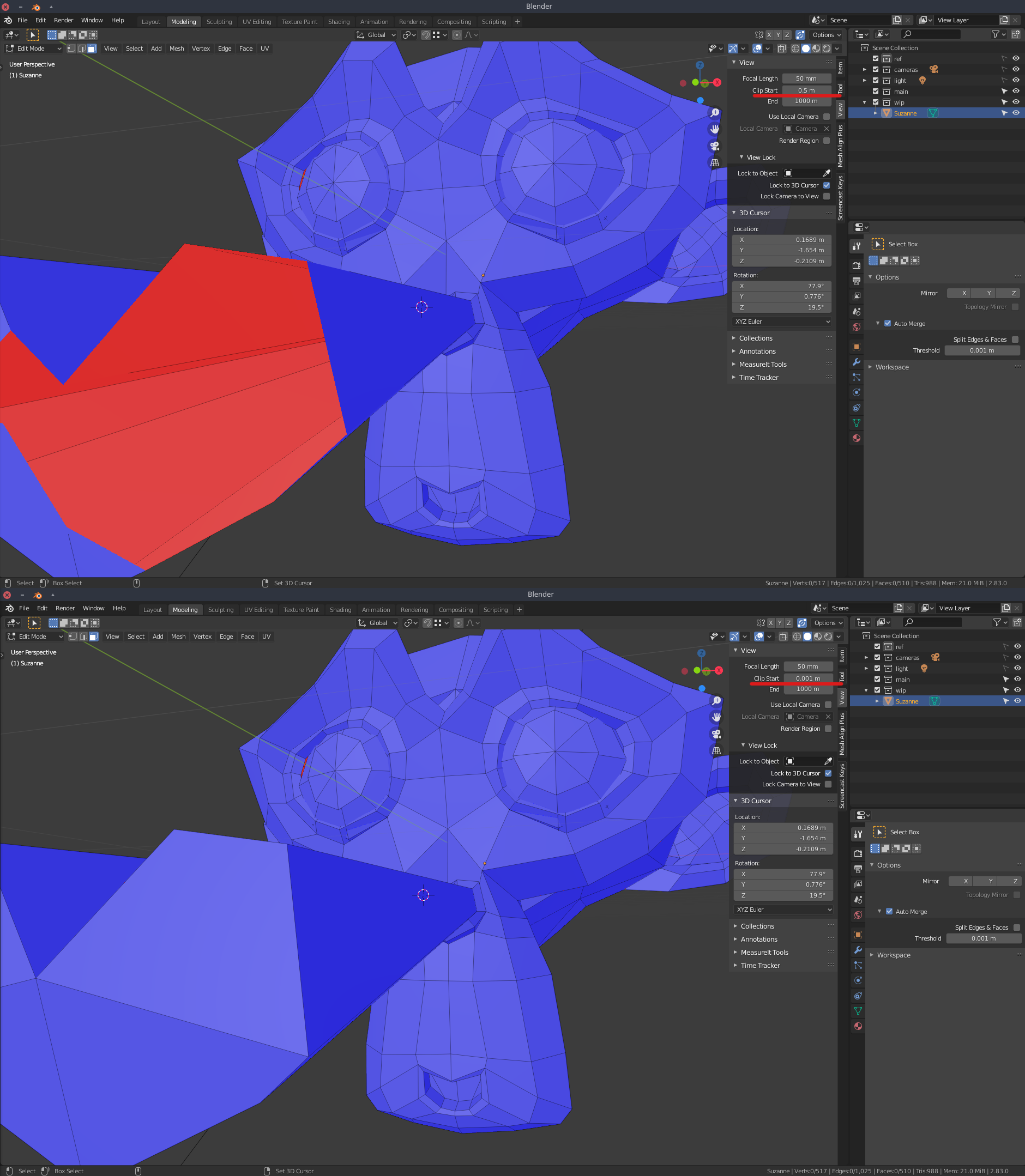Toggle orthographic grid gizmo in upper Blender viewport
The width and height of the screenshot is (1025, 1176).
pos(715,162)
